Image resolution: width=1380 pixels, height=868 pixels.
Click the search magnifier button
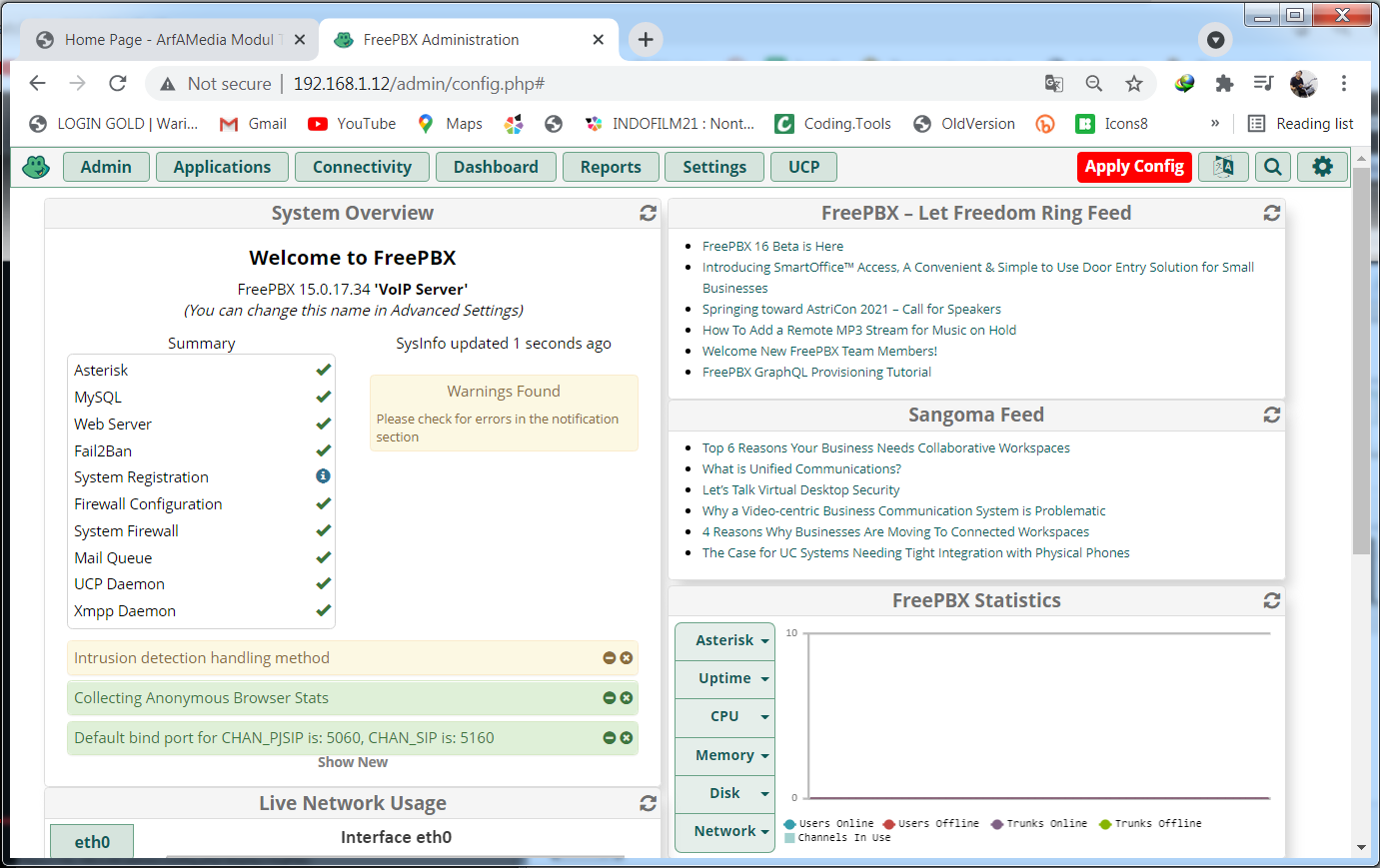(1273, 167)
